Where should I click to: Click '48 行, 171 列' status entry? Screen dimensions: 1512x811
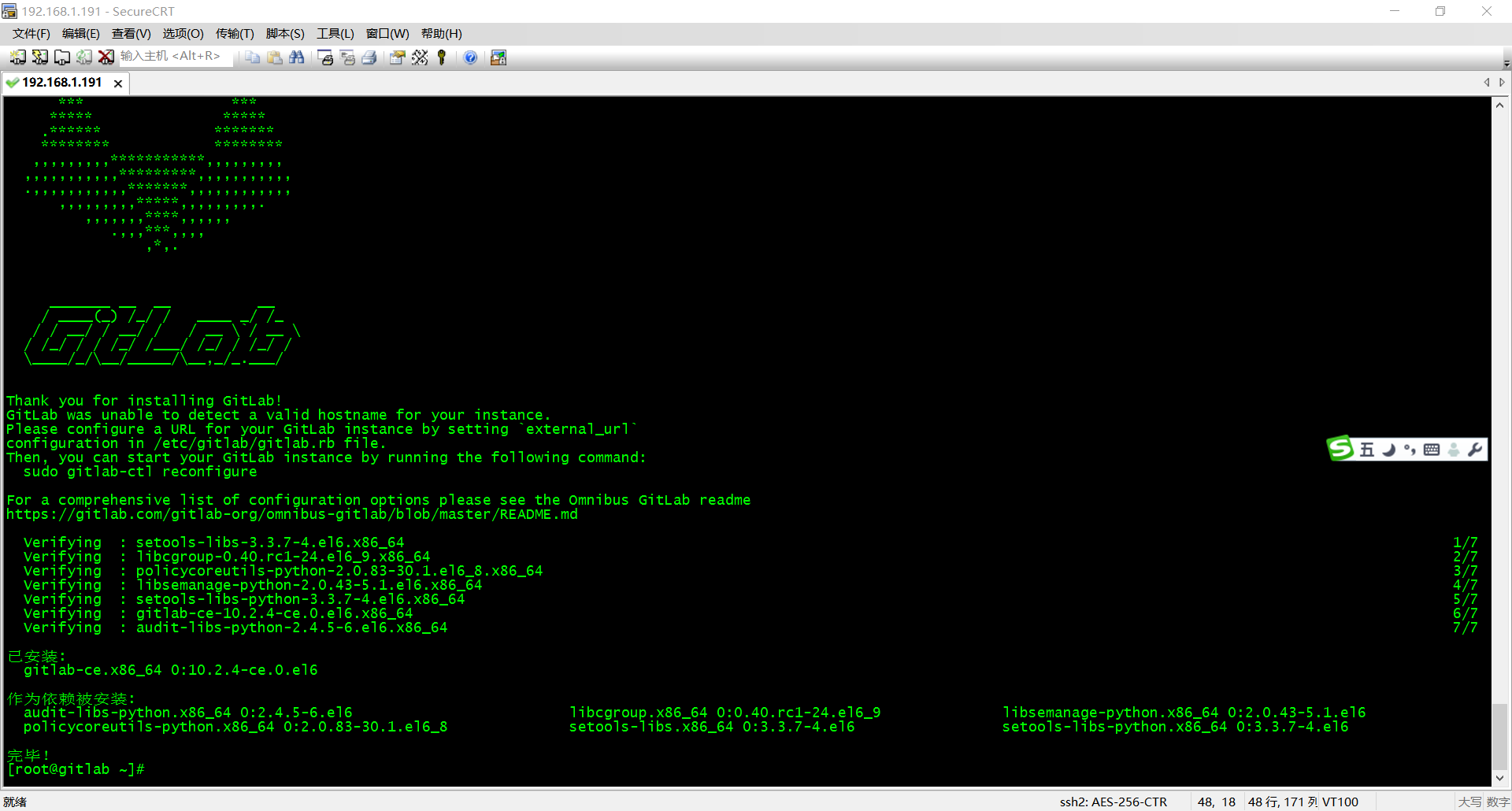pos(1283,802)
